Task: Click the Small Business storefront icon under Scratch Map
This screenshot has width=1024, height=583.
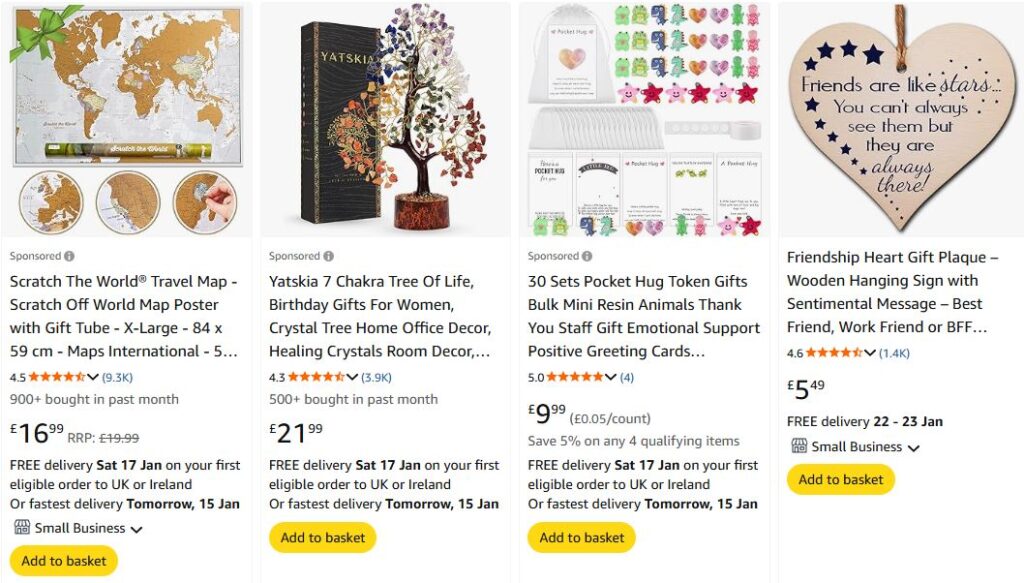Action: [x=22, y=527]
